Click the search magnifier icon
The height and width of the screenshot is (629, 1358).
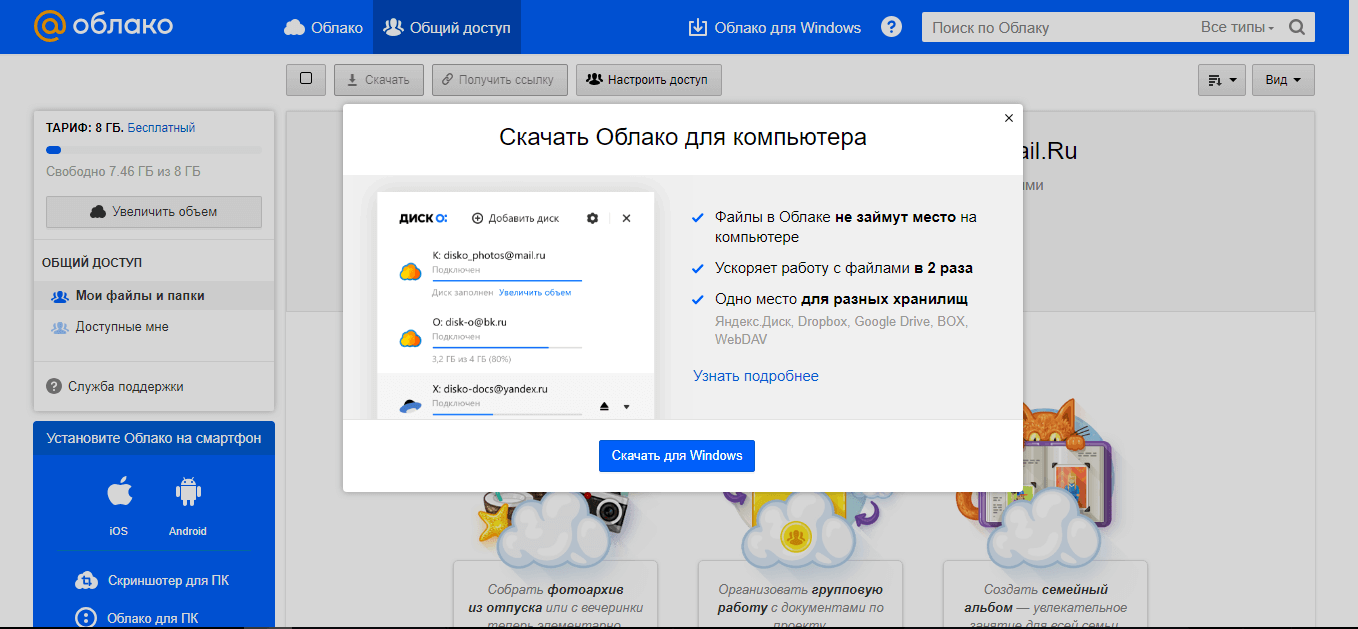point(1297,28)
